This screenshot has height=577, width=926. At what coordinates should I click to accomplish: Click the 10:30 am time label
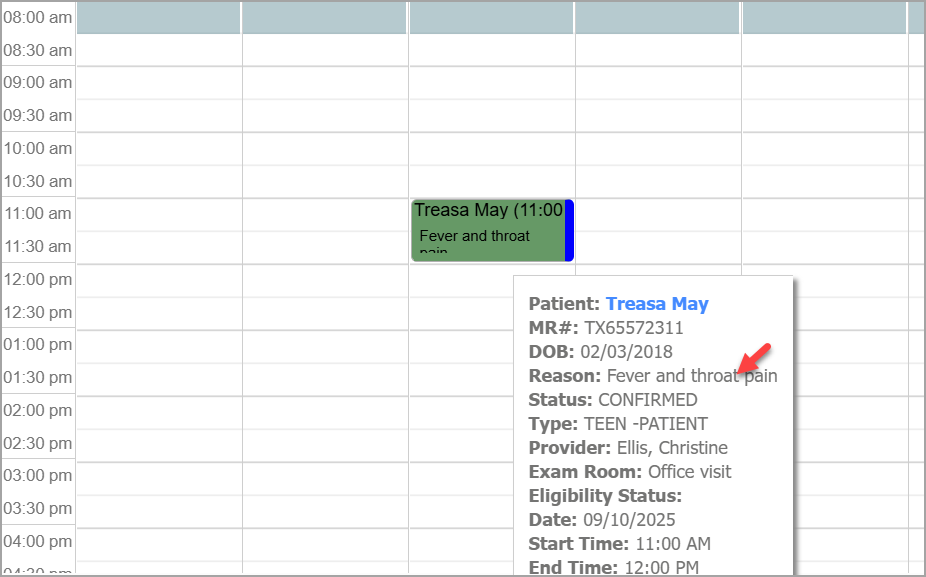pos(37,181)
